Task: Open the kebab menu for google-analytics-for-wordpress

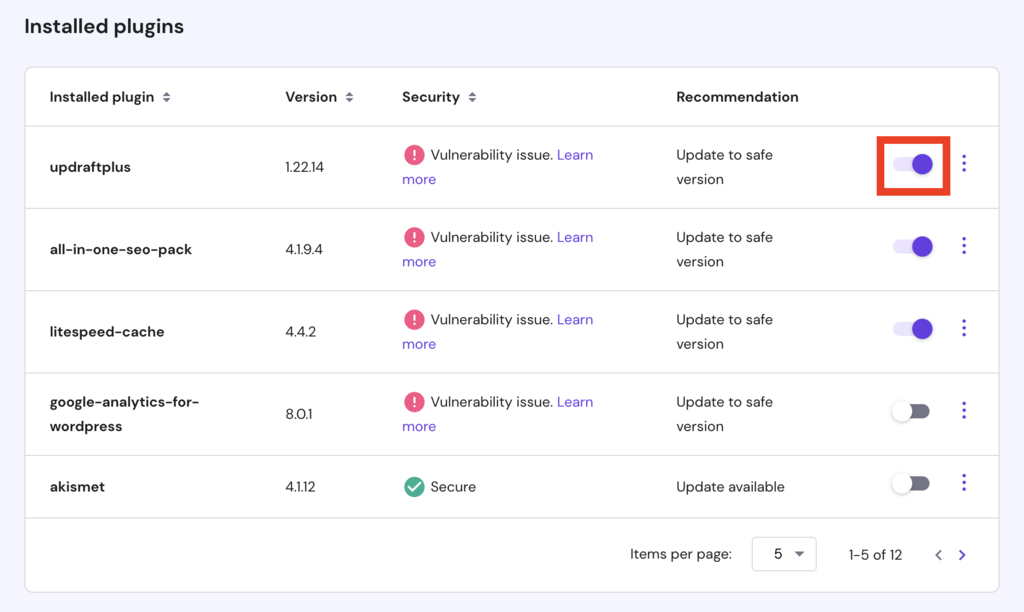Action: pos(964,410)
